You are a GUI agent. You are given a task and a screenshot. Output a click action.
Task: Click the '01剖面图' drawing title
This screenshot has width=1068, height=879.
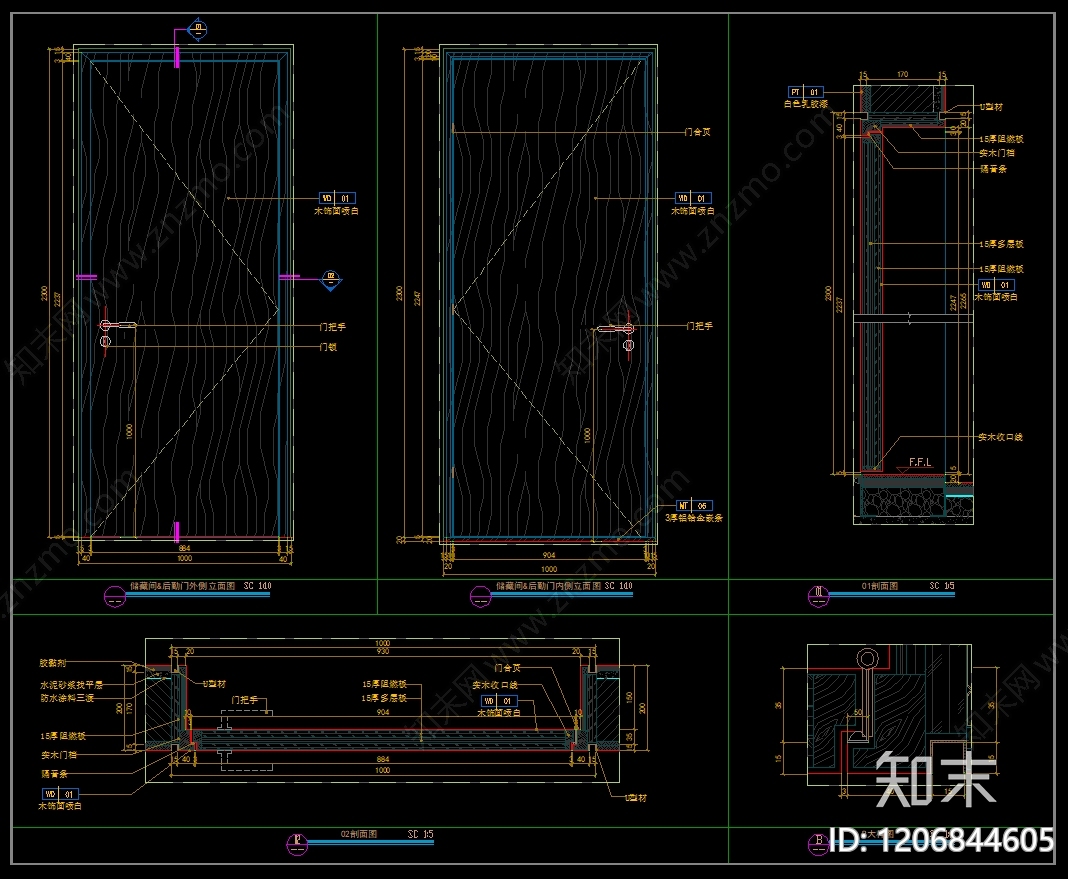click(x=879, y=586)
